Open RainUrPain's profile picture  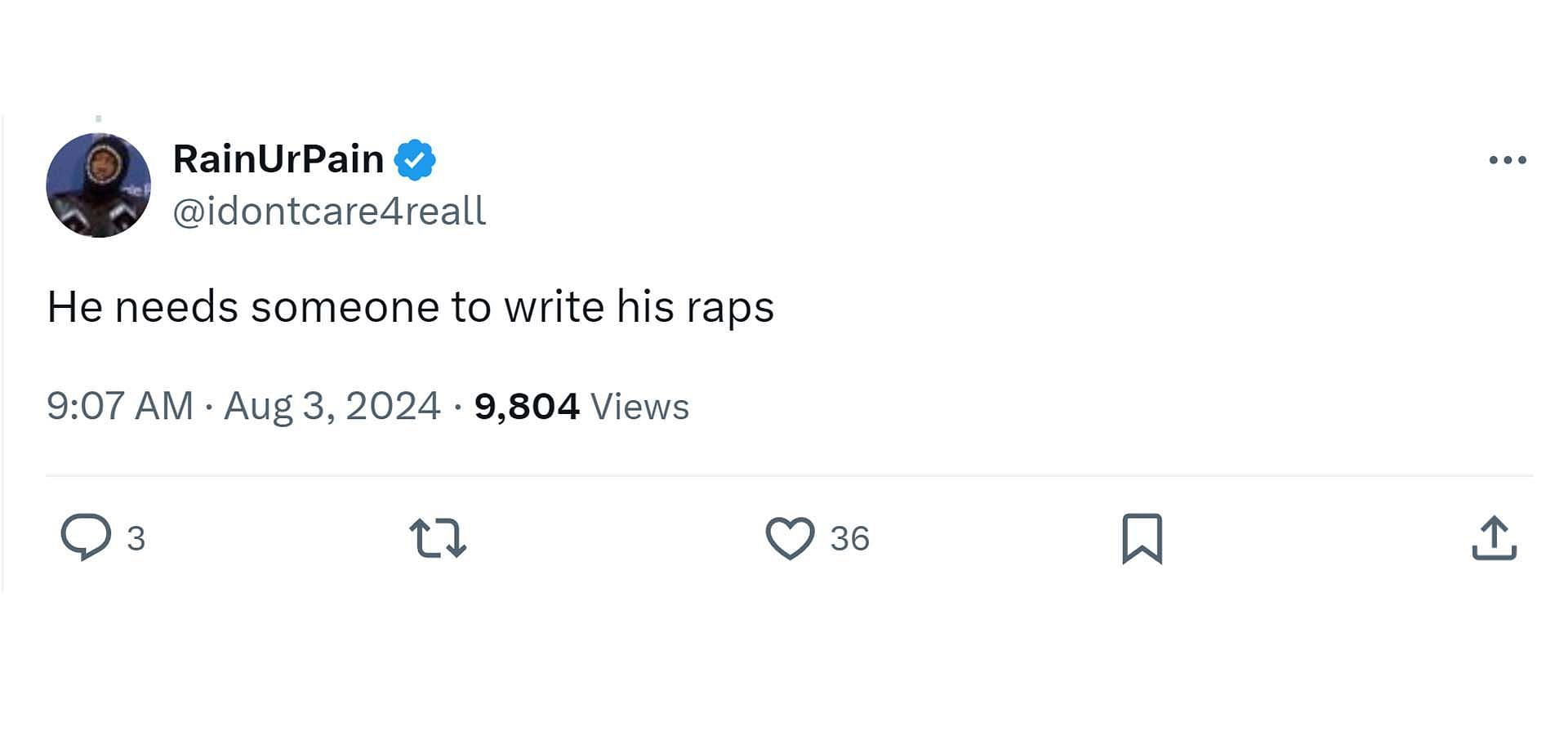coord(98,185)
